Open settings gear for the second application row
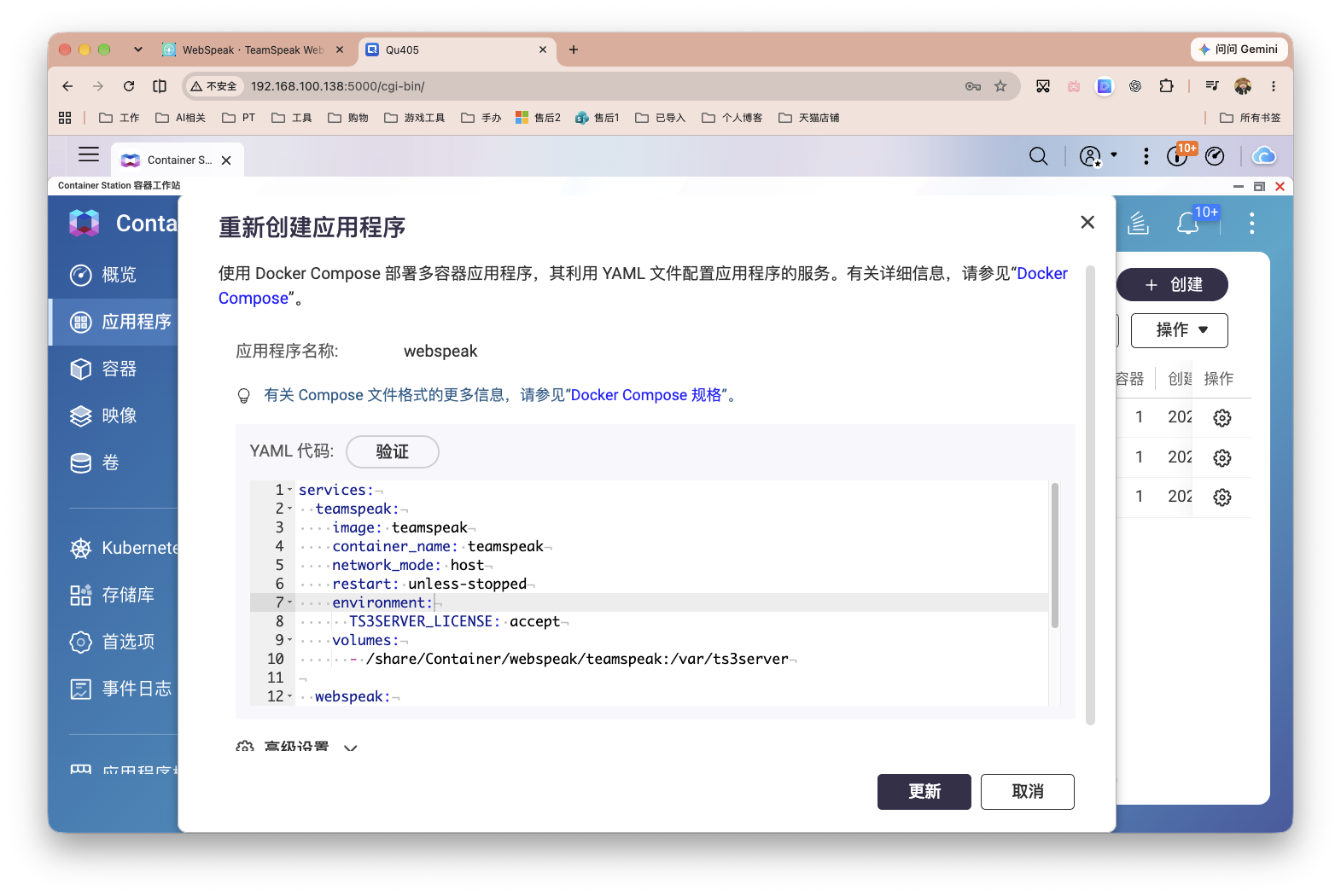This screenshot has width=1341, height=896. (x=1221, y=458)
